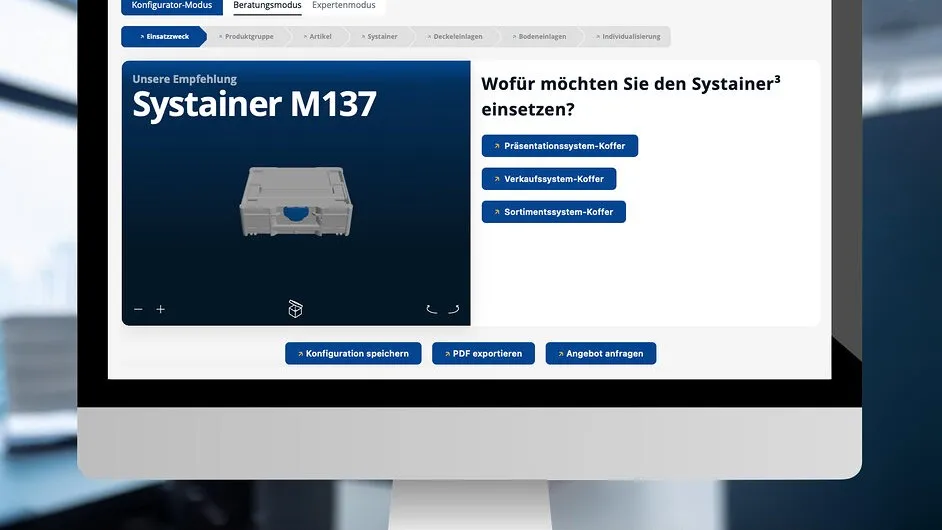Click the Systainer 3D model preview
Image resolution: width=942 pixels, height=530 pixels.
tap(296, 201)
